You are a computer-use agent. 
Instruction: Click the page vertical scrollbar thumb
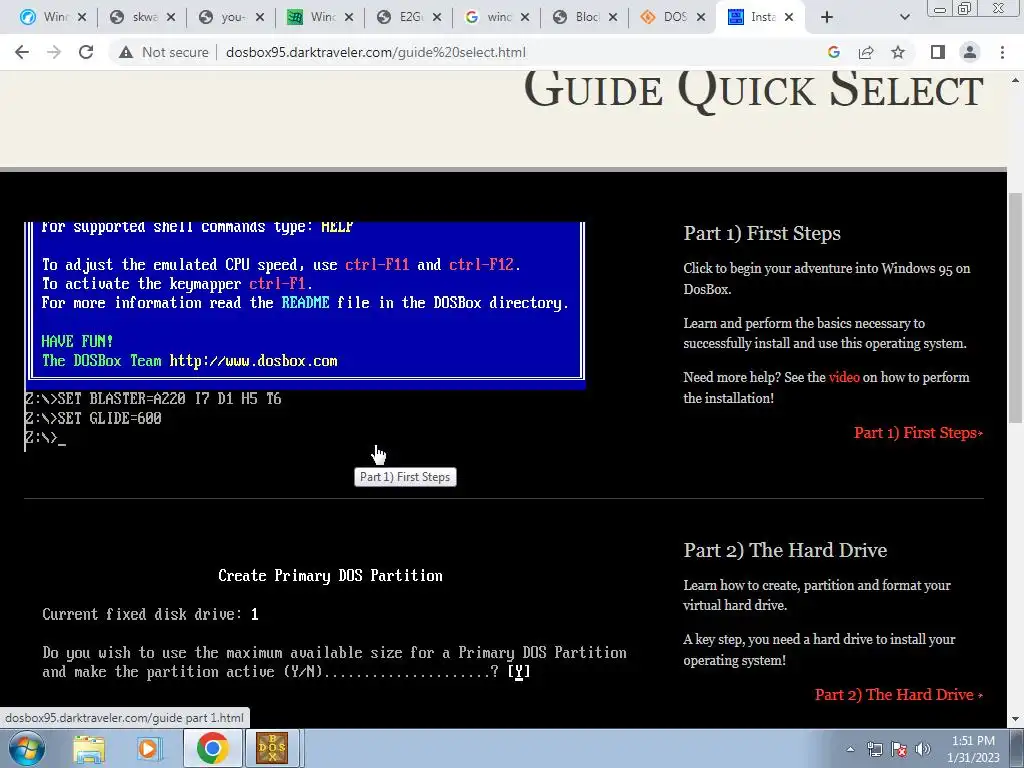(1015, 307)
